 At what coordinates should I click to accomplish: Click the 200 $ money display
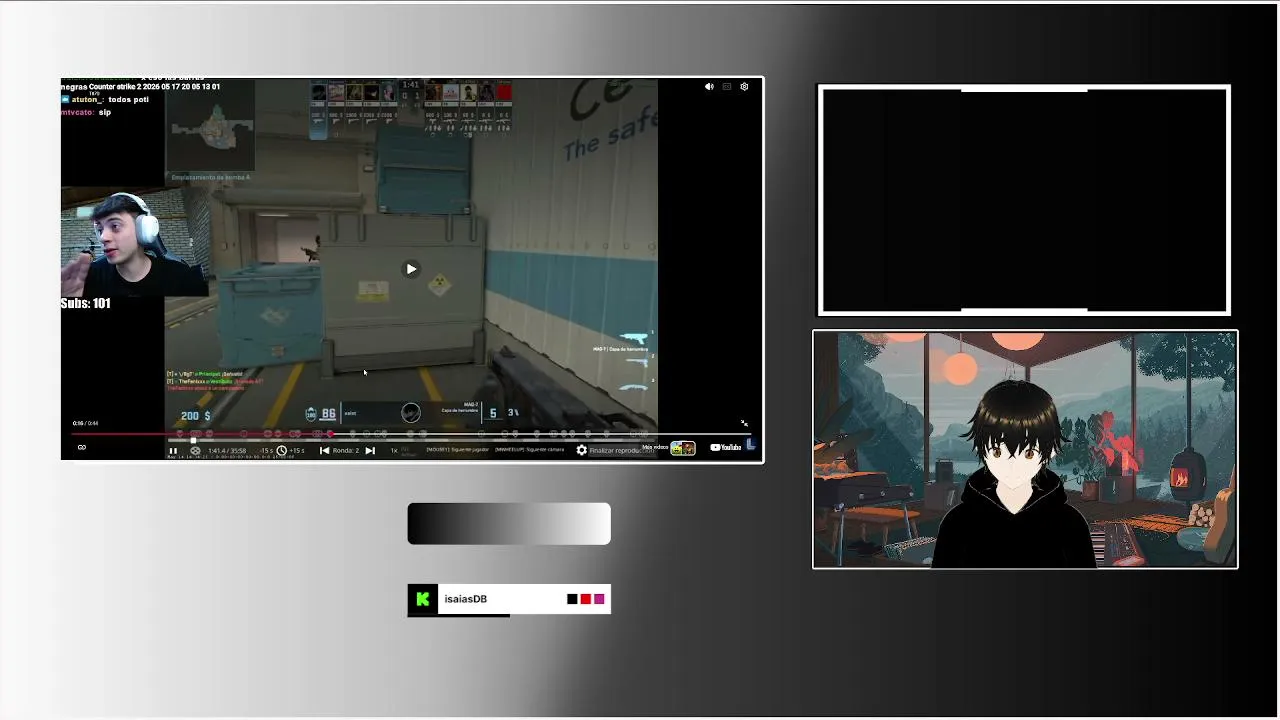click(195, 415)
